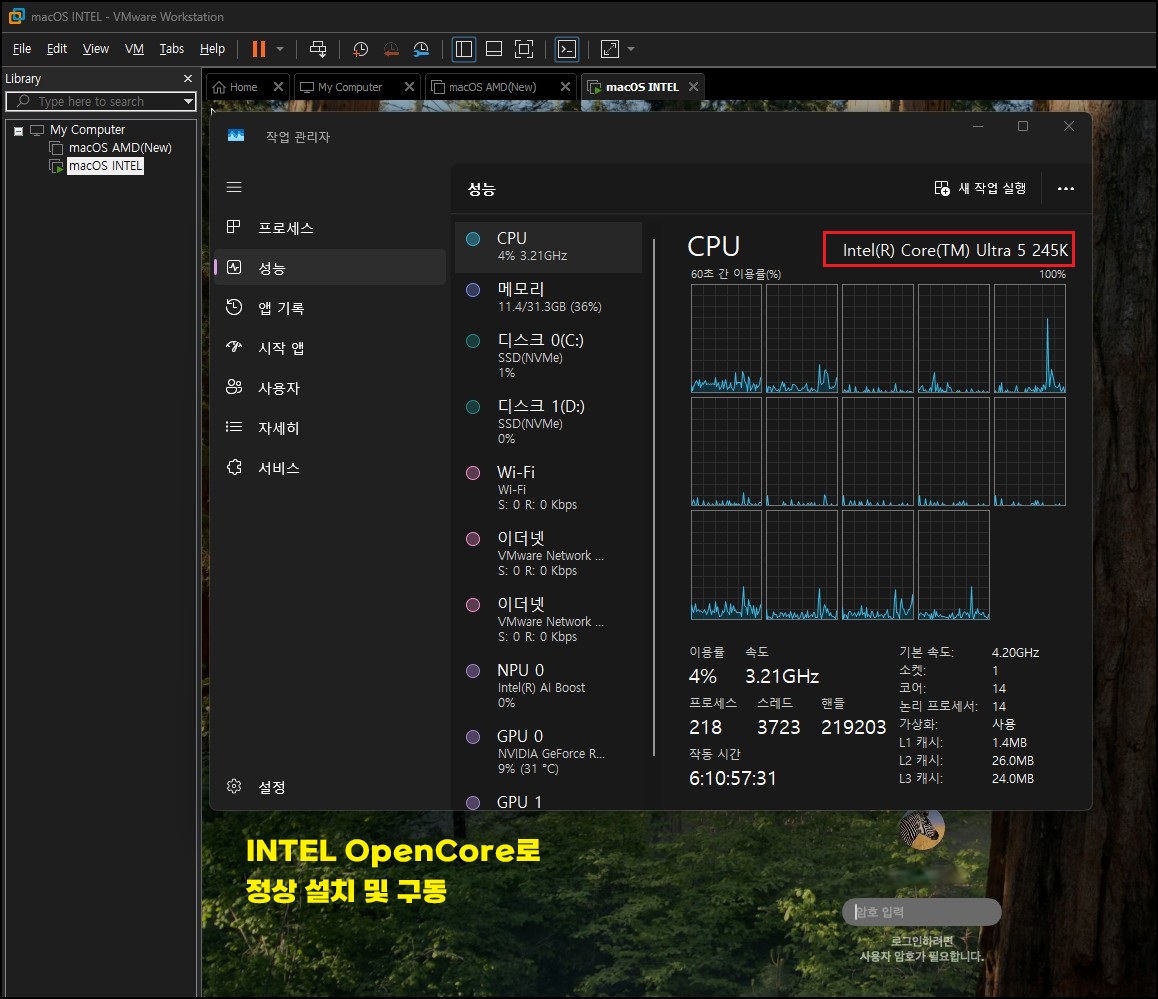Pause the VM with the orange suspend icon
The image size is (1158, 999).
coord(258,49)
